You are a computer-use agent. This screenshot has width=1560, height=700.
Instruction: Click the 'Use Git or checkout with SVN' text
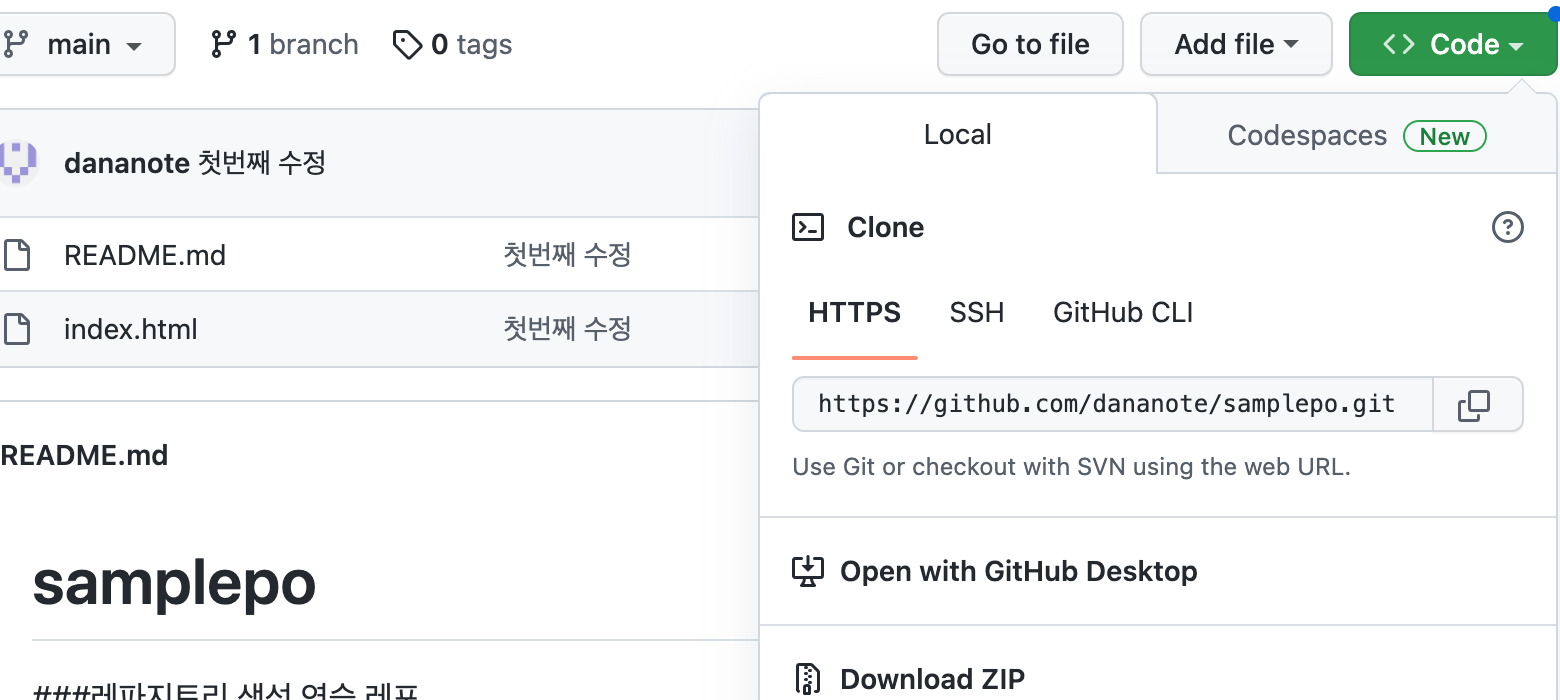(1072, 467)
